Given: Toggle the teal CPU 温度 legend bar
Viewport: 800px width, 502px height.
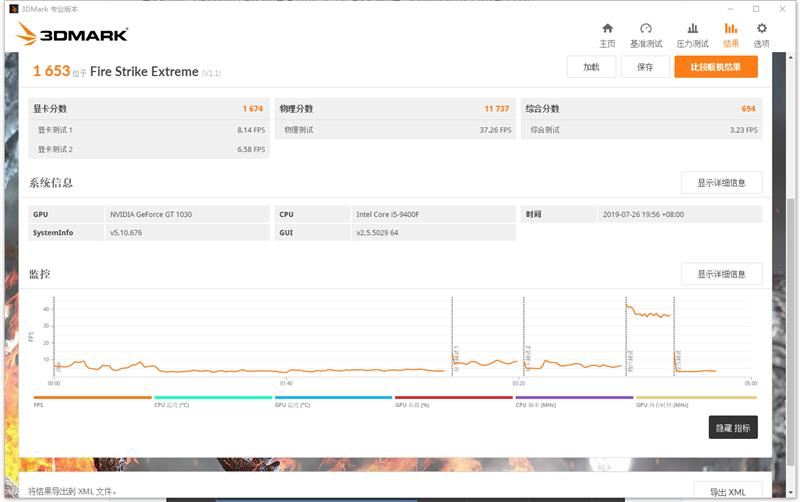Looking at the screenshot, I should point(213,397).
